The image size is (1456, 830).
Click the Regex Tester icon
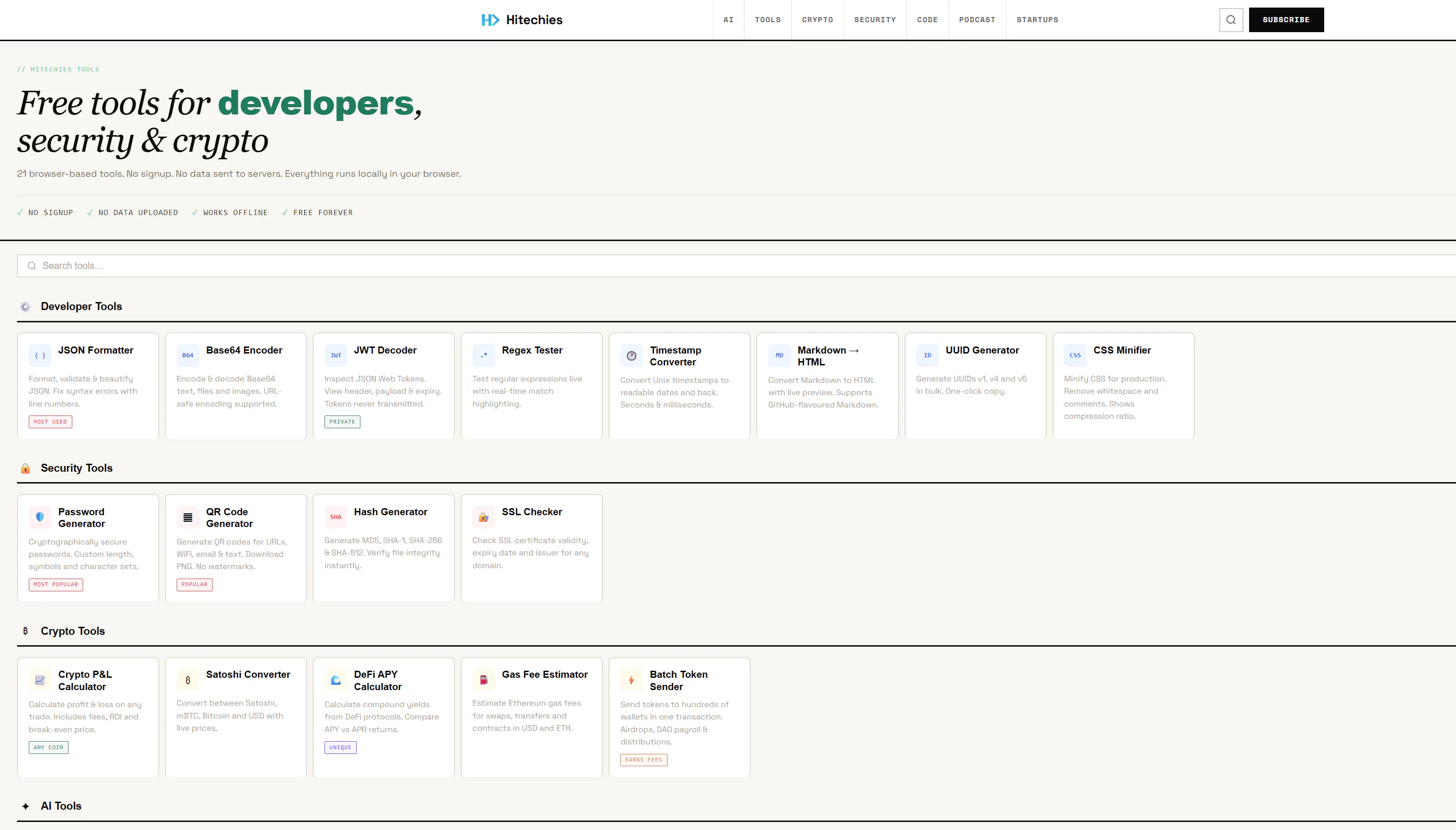(484, 355)
